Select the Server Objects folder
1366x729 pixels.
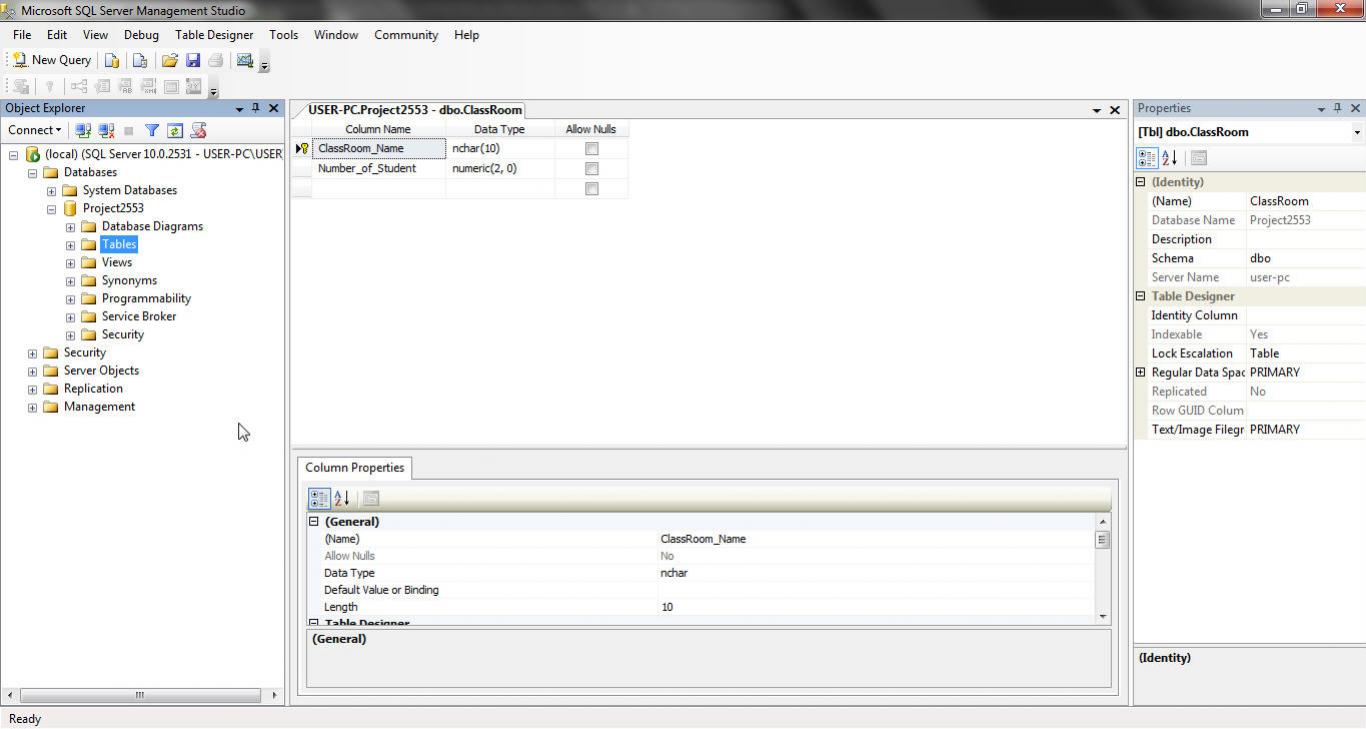101,370
